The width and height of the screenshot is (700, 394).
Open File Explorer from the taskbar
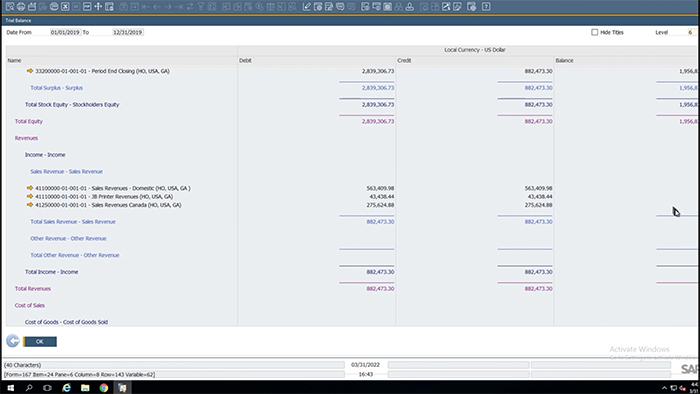coord(85,388)
